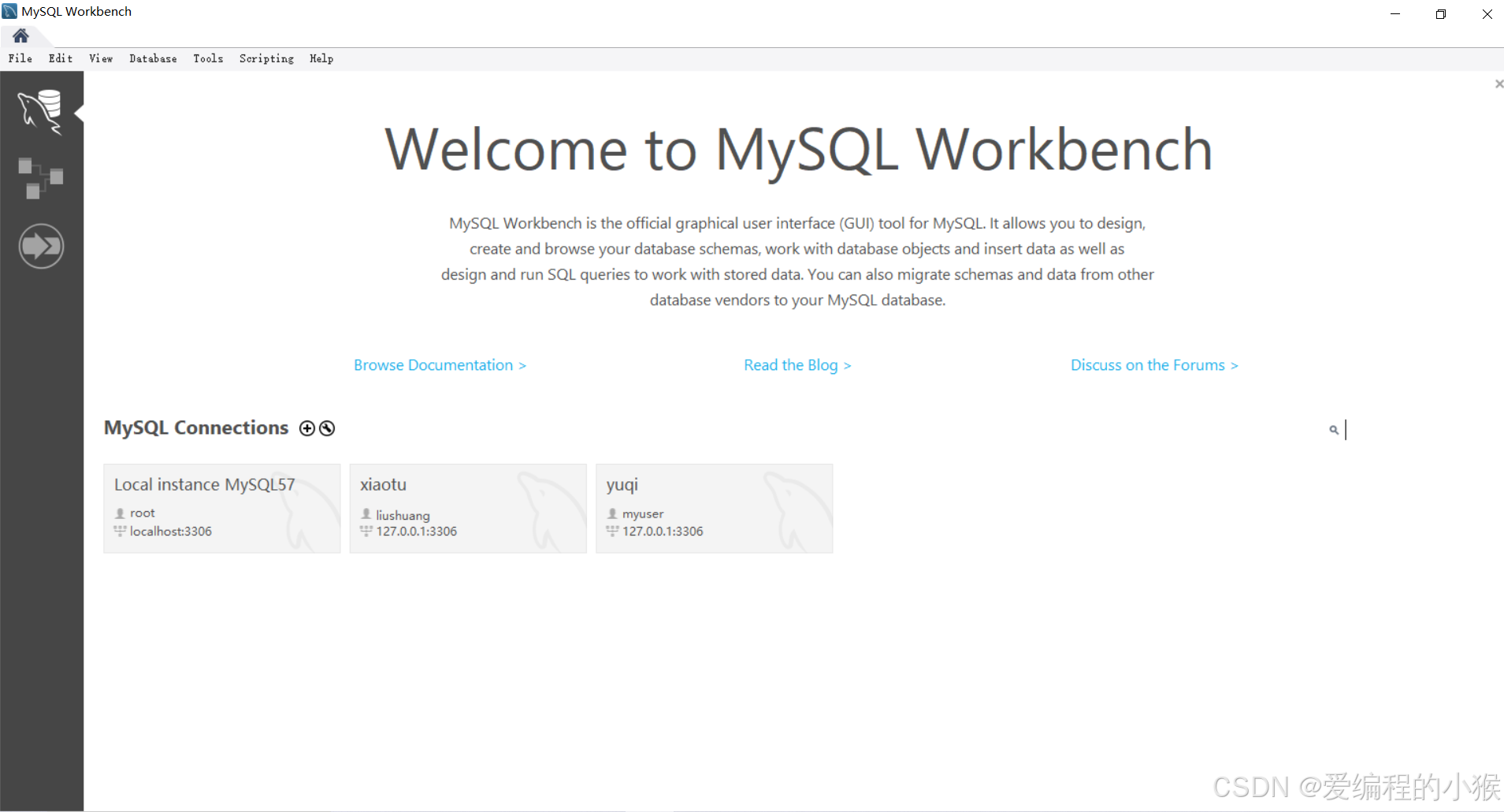Image resolution: width=1504 pixels, height=812 pixels.
Task: Click the MySQL Workbench title bar icon
Action: pos(9,11)
